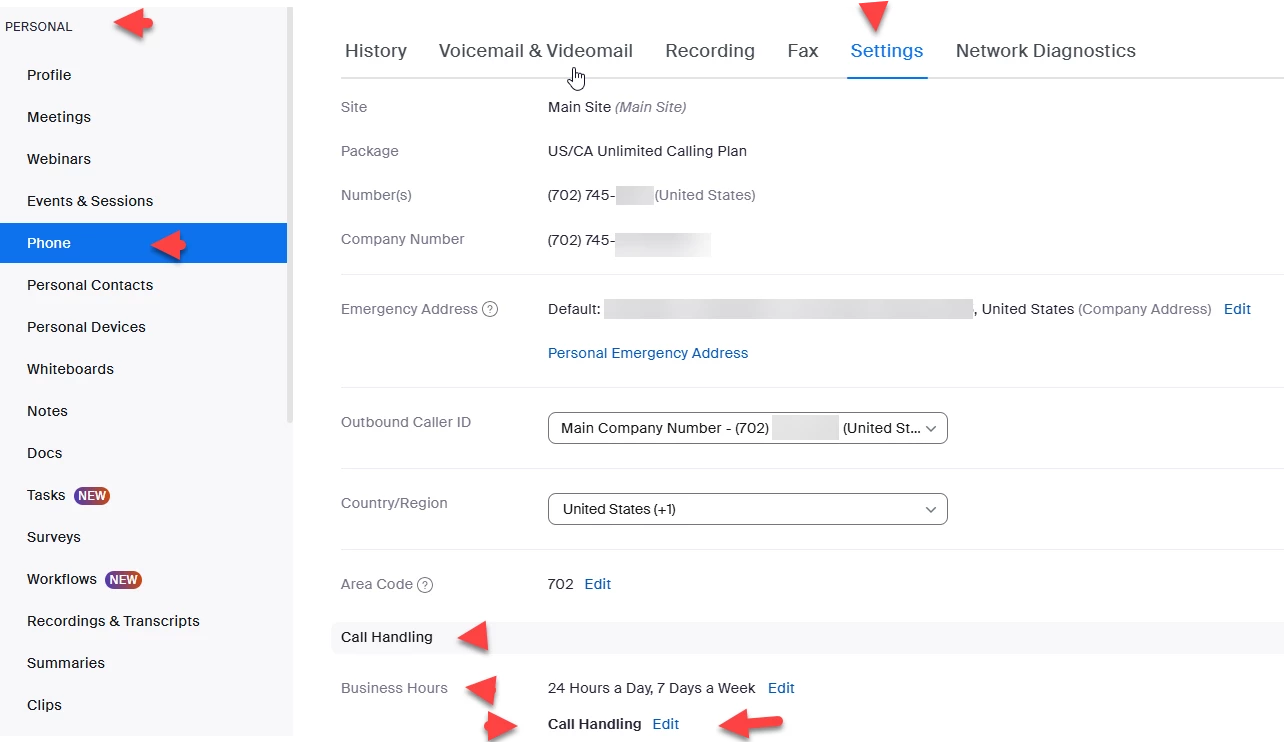Open the Outbound Caller ID dropdown
The image size is (1284, 742).
[x=747, y=428]
